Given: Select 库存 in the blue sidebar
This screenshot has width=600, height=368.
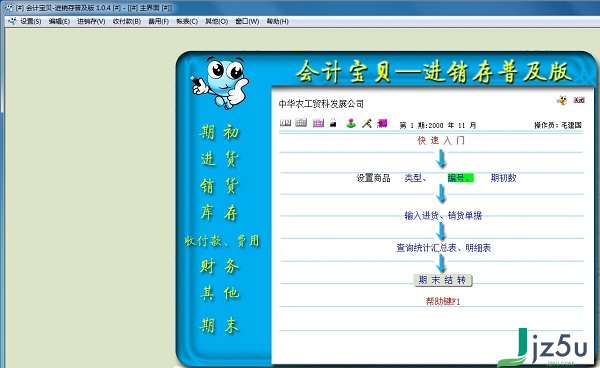Looking at the screenshot, I should click(220, 213).
